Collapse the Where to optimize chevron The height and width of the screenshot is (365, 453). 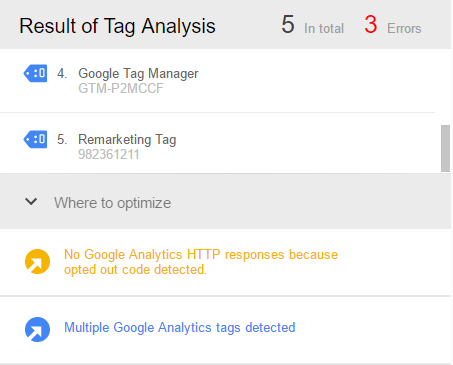tap(31, 202)
